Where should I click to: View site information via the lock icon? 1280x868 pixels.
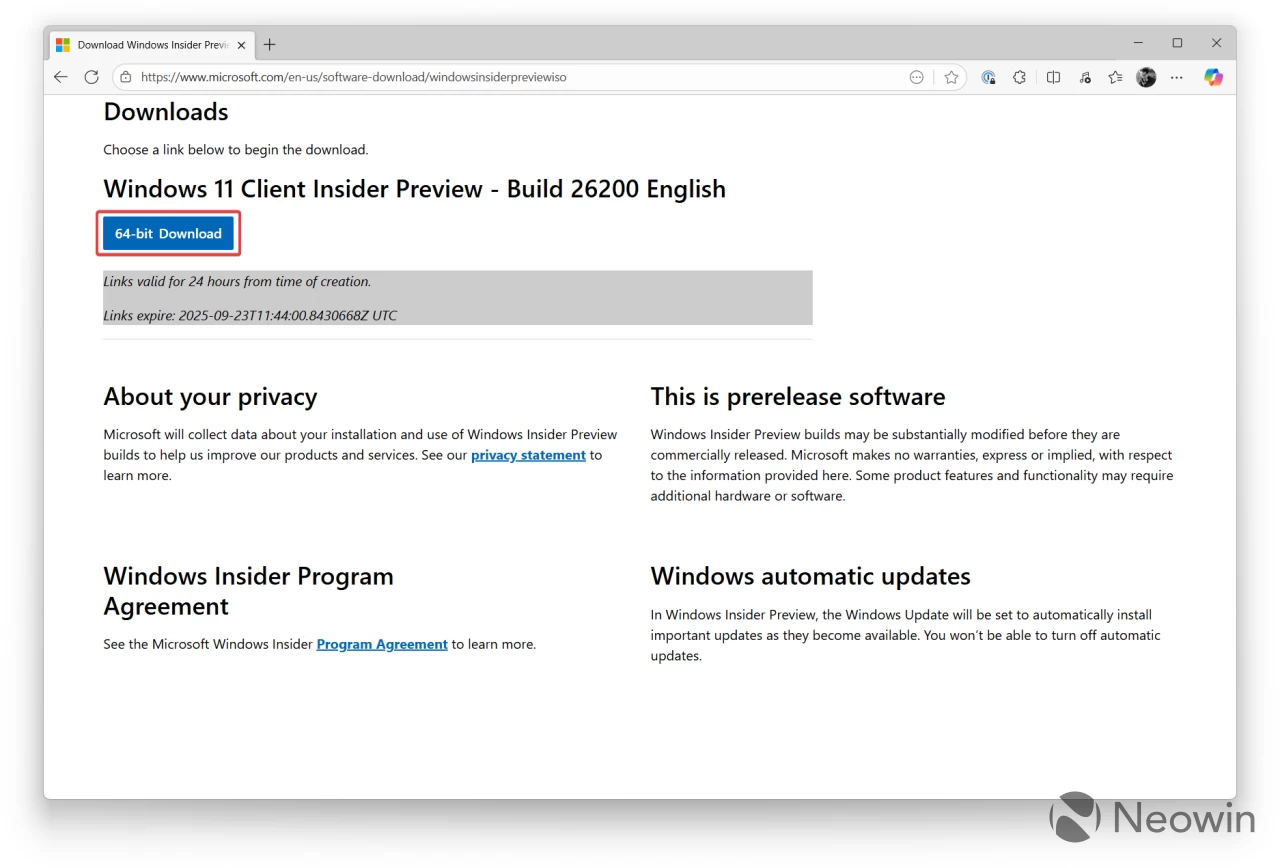[125, 77]
